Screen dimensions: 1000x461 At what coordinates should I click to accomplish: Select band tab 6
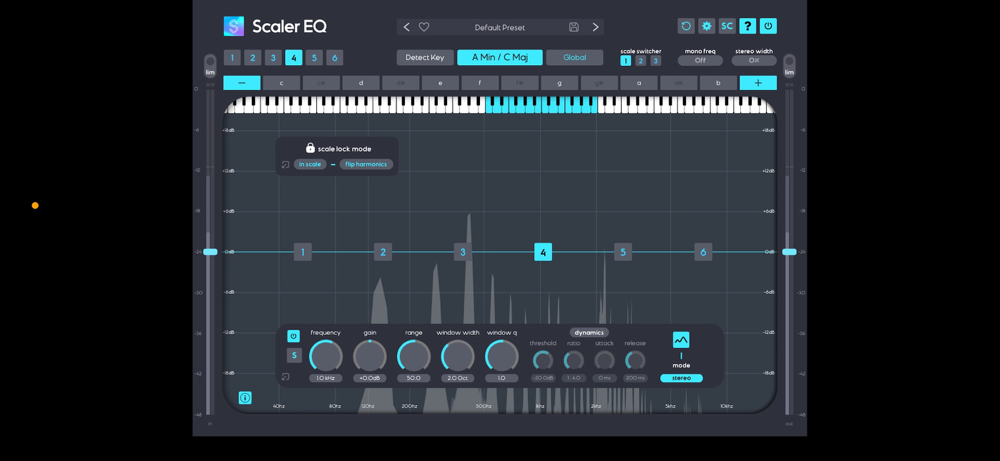click(x=335, y=58)
